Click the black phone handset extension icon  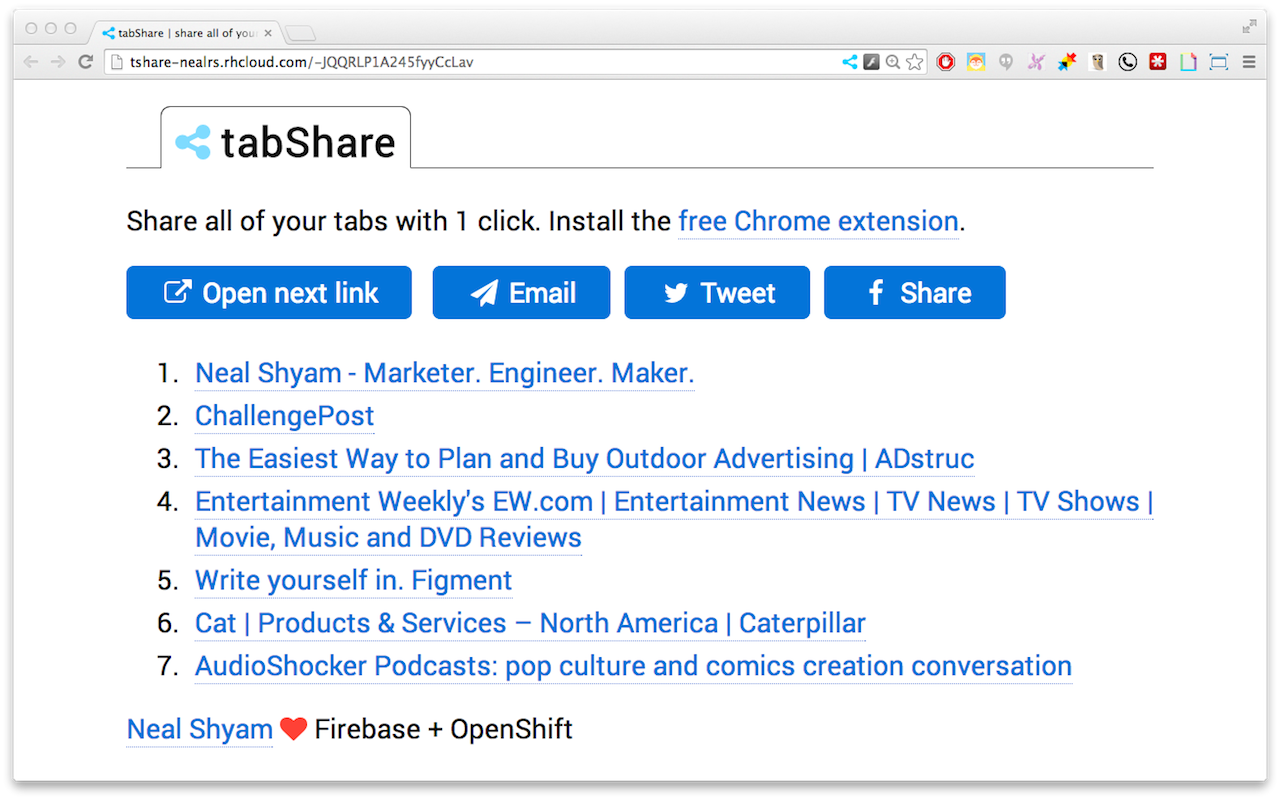coord(1128,62)
